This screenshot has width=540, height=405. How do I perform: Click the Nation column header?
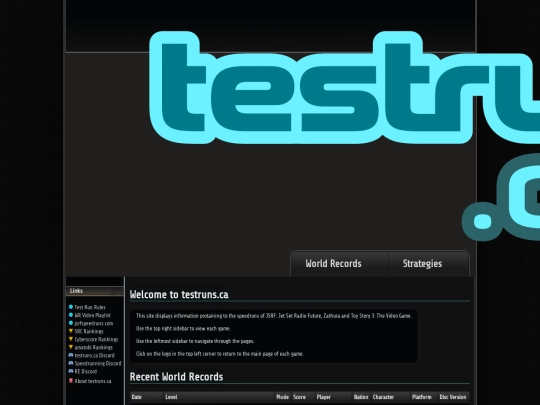point(361,397)
